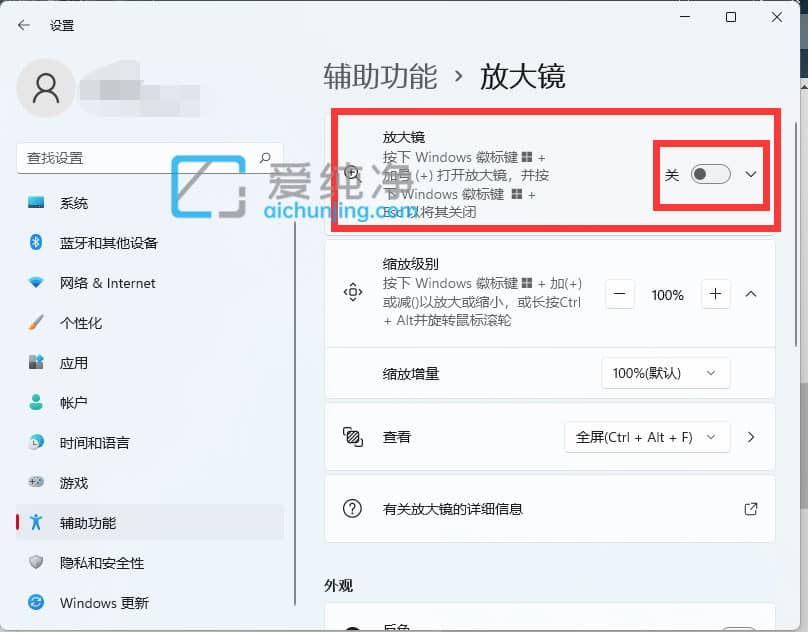808x632 pixels.
Task: Click the Bluetooth icon for 蓝牙和其他设备
Action: [x=36, y=243]
